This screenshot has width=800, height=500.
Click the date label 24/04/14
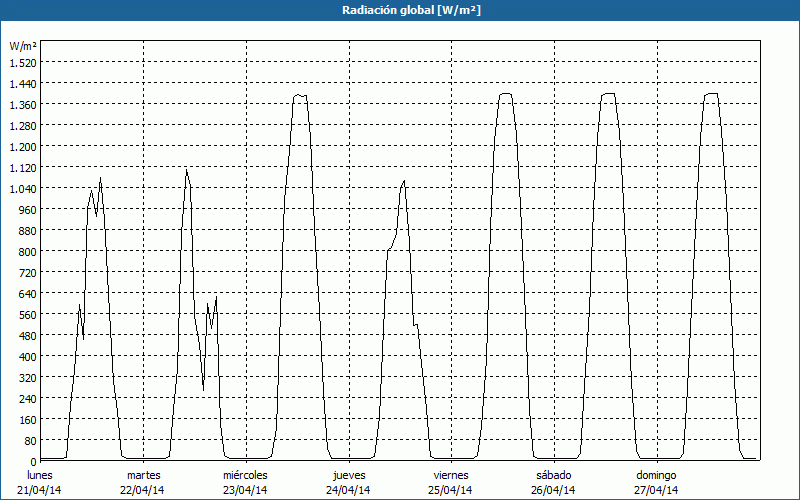(349, 490)
